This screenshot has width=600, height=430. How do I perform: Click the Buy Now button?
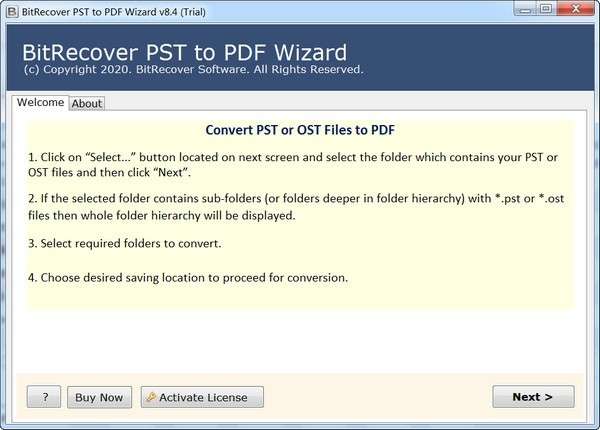tap(99, 397)
